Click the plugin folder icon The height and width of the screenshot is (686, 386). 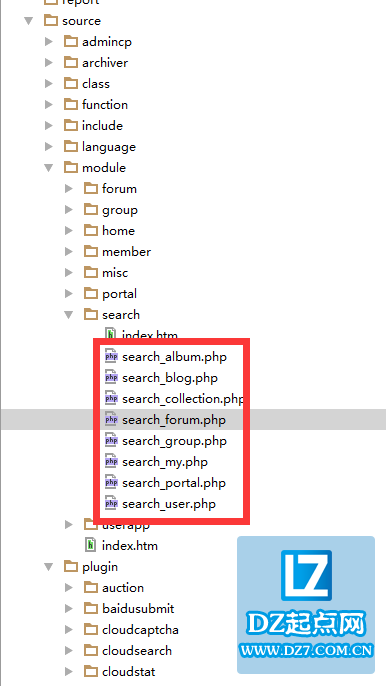pos(70,566)
